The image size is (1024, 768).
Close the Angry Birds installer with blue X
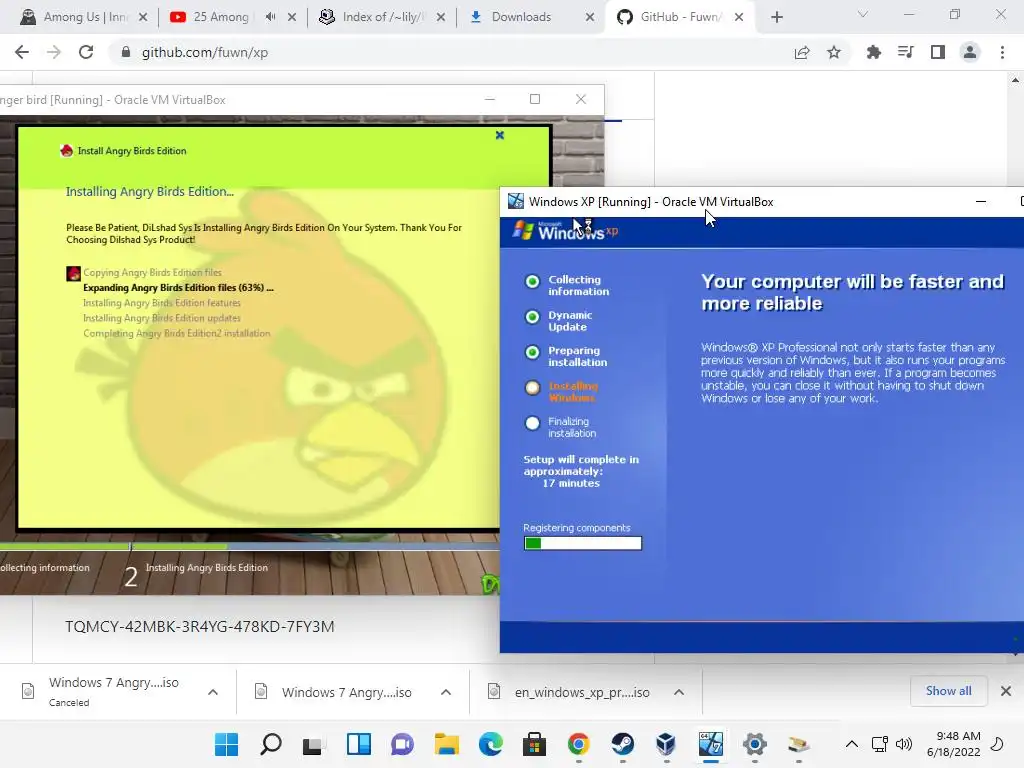click(x=500, y=135)
